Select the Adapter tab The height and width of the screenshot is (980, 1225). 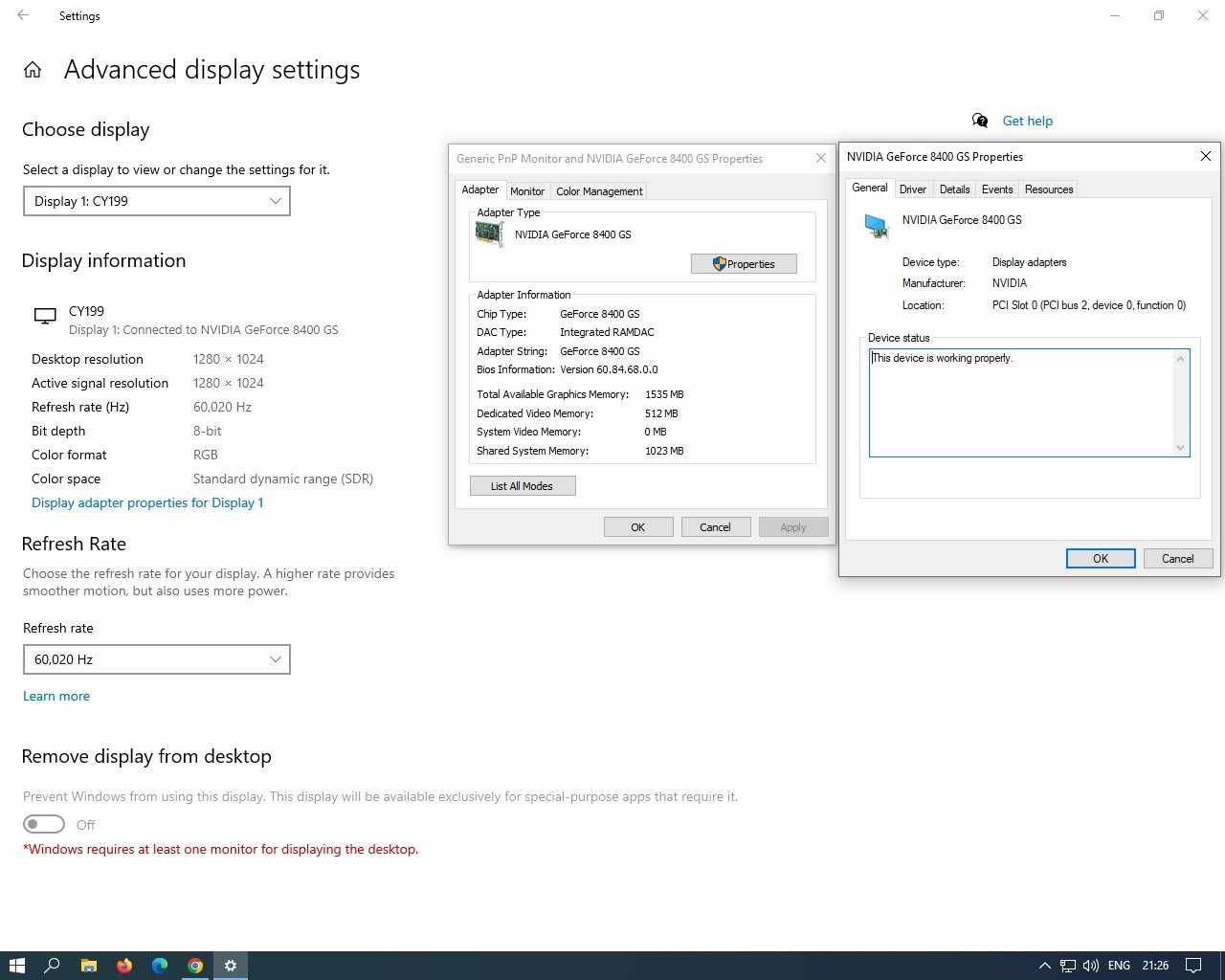click(x=479, y=189)
